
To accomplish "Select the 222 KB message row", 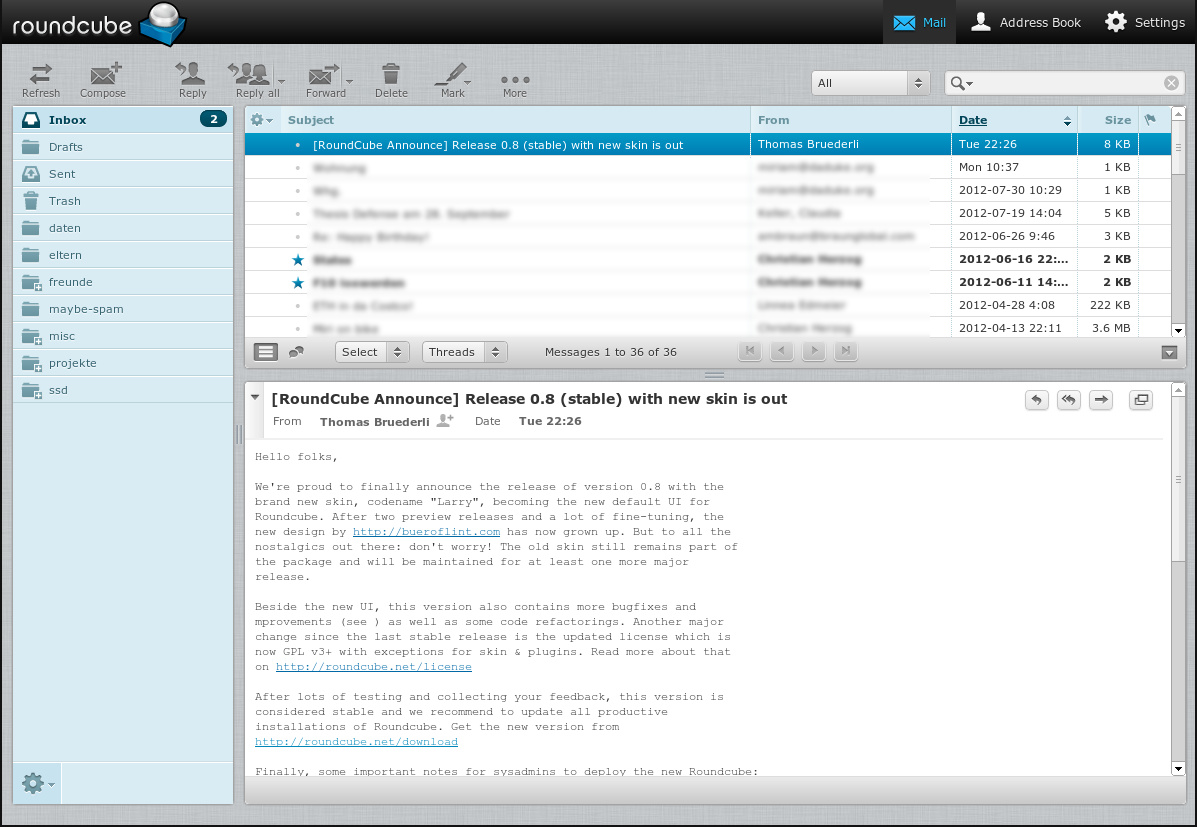I will 708,305.
